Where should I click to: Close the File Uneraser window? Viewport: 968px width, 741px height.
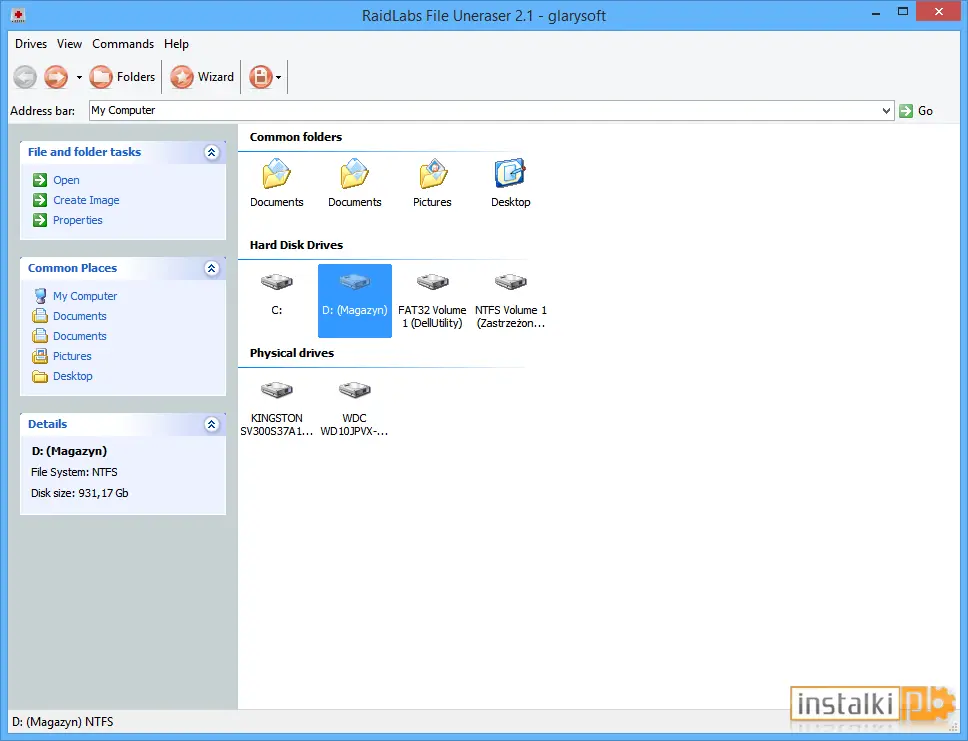(939, 12)
